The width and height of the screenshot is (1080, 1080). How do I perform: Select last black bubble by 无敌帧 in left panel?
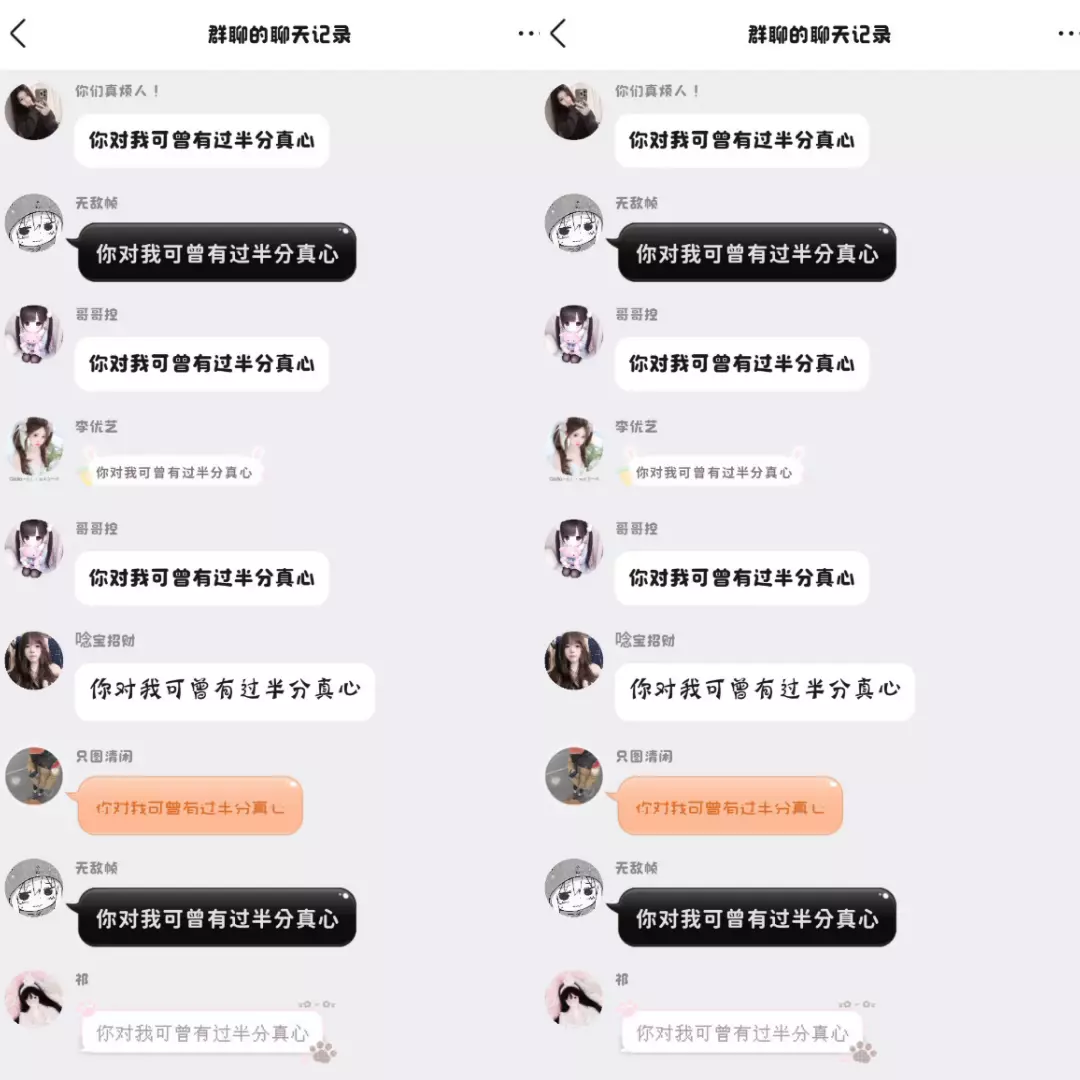216,917
